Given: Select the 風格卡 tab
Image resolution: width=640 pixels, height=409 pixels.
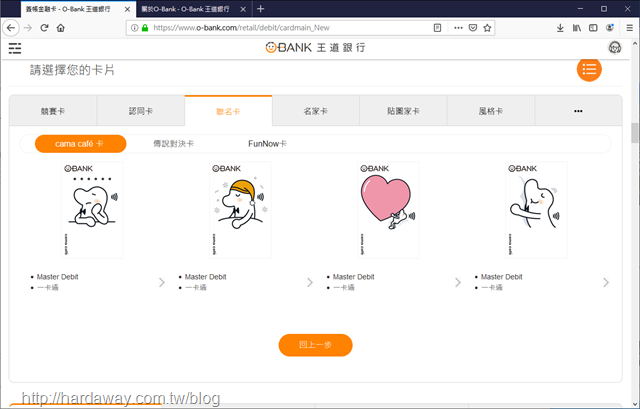Looking at the screenshot, I should click(491, 111).
